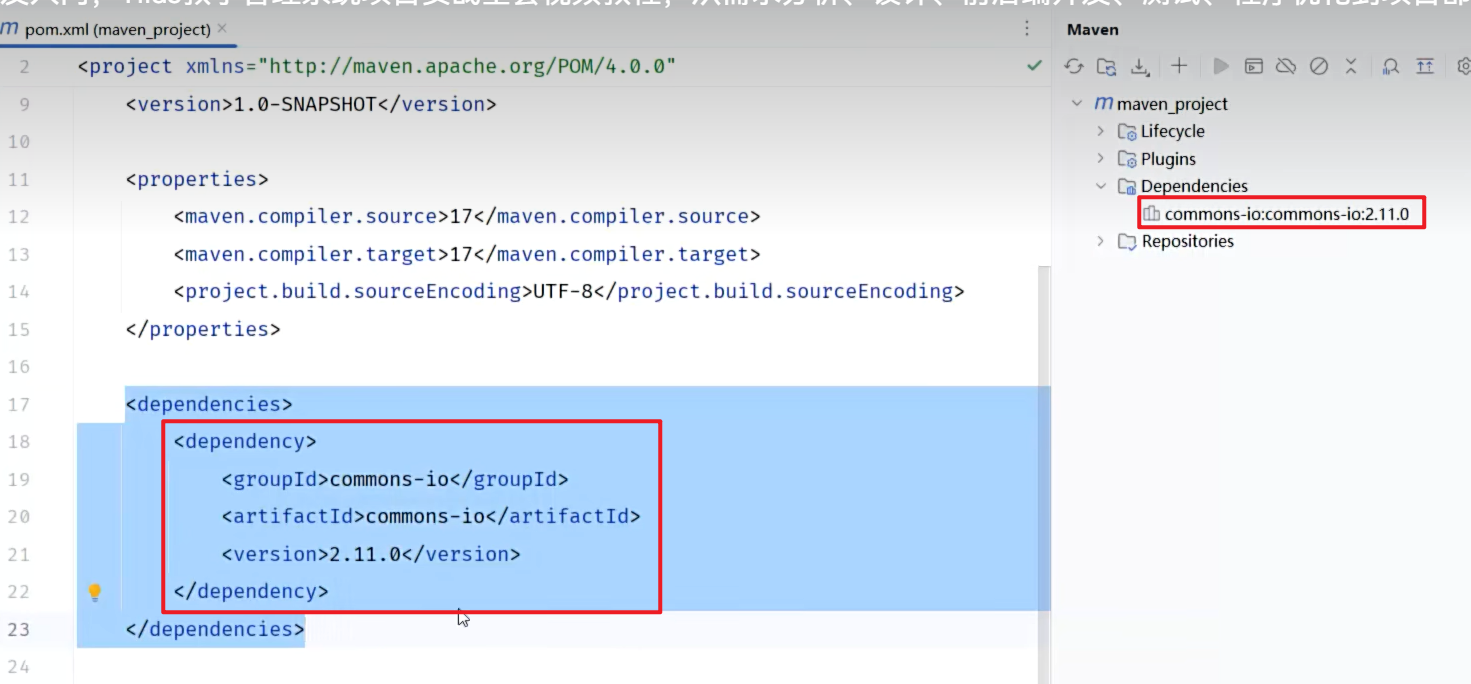Click the closing </dependencies> tag

[x=215, y=629]
